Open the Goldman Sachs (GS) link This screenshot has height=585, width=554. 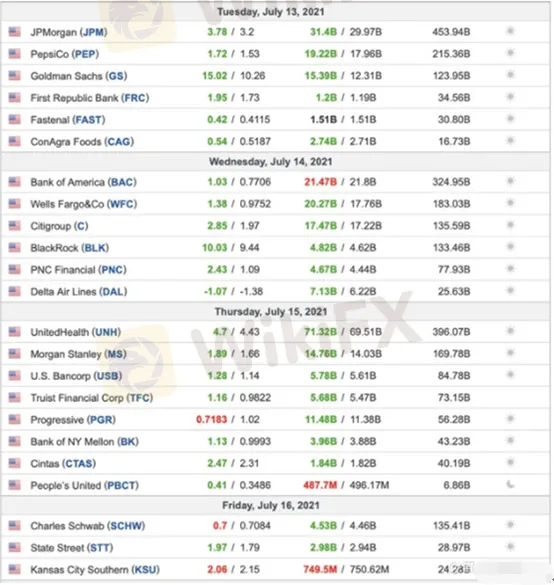tap(79, 76)
